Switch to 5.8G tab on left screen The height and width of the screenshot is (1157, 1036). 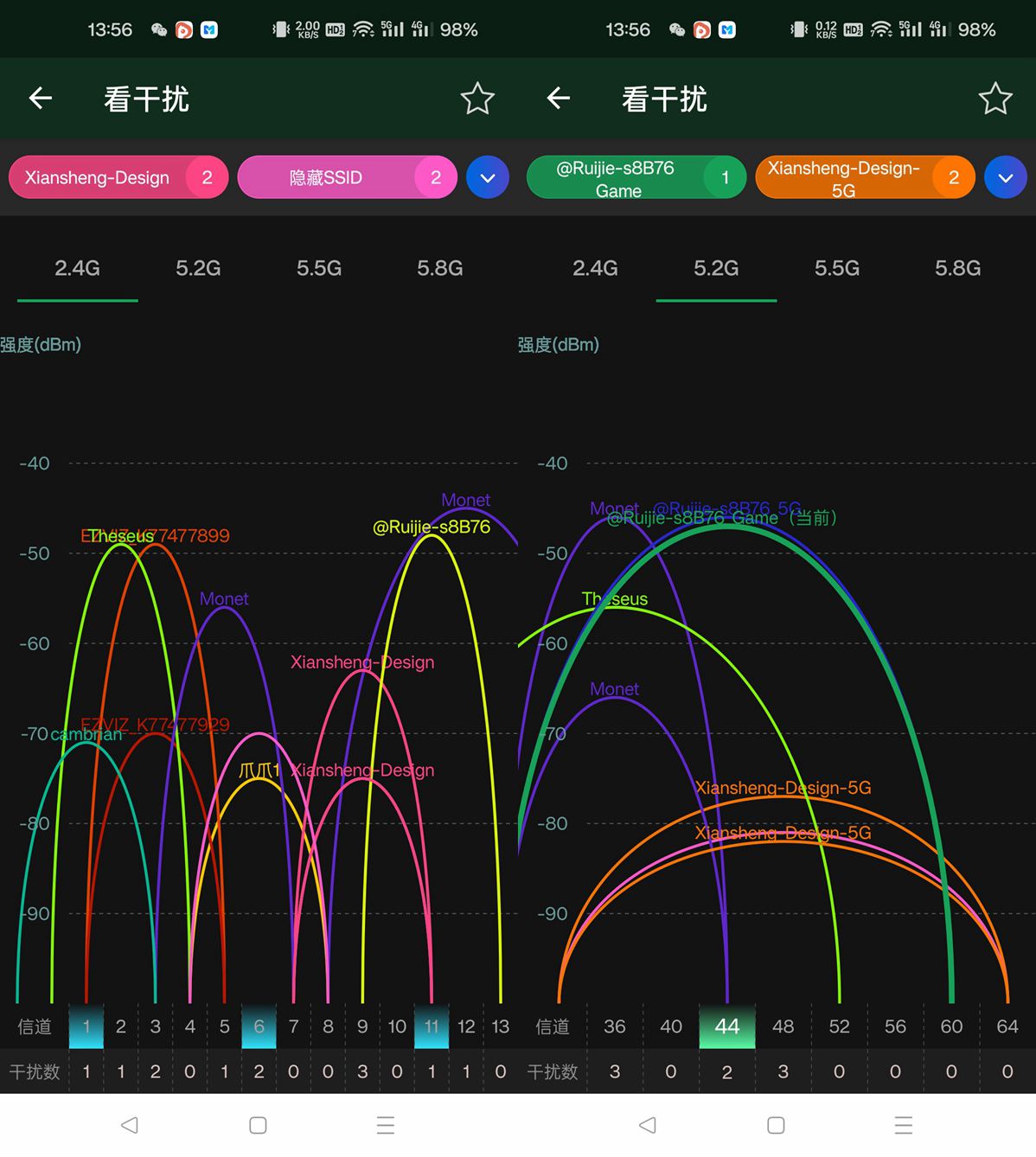point(439,268)
